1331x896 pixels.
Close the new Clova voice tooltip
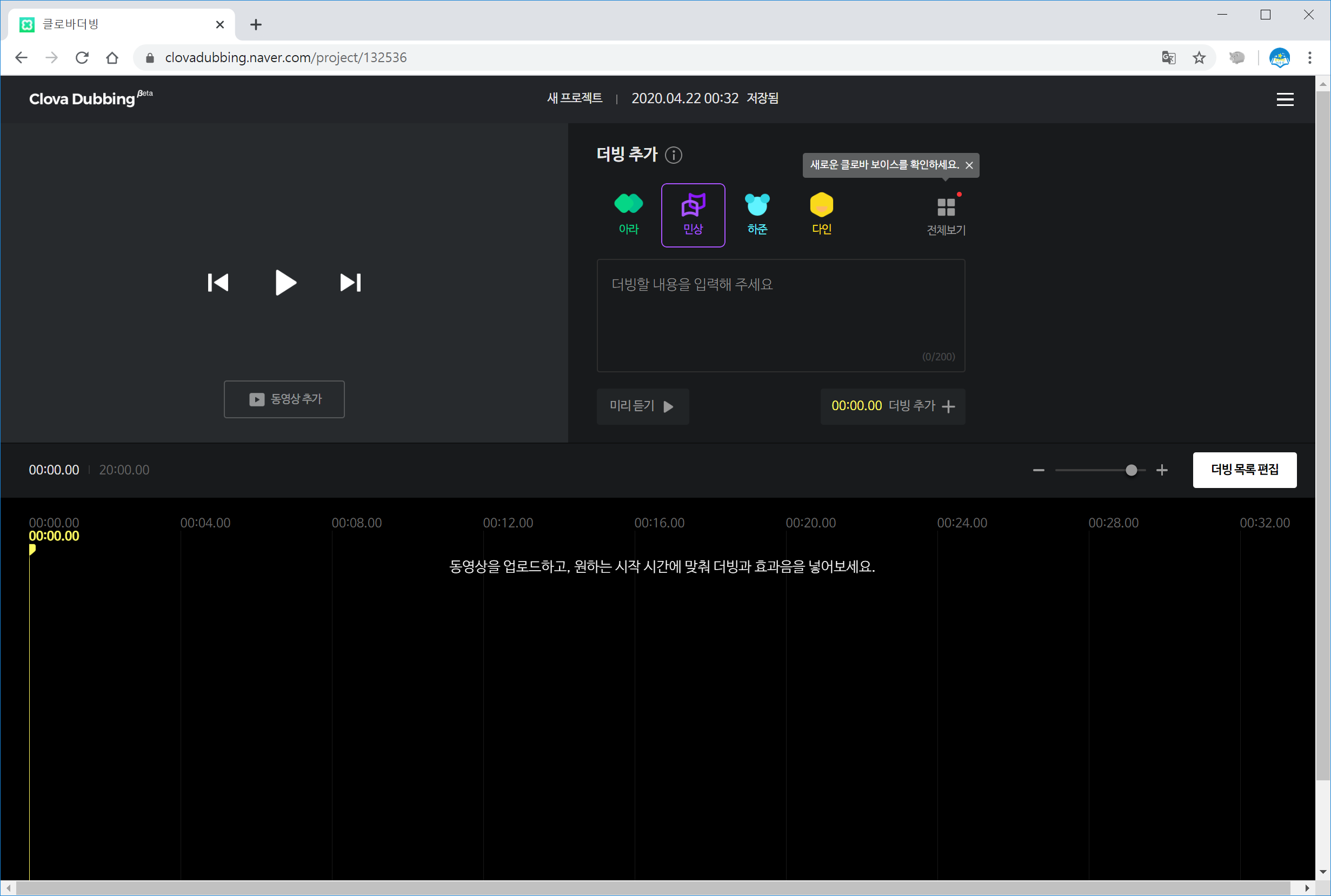(969, 165)
